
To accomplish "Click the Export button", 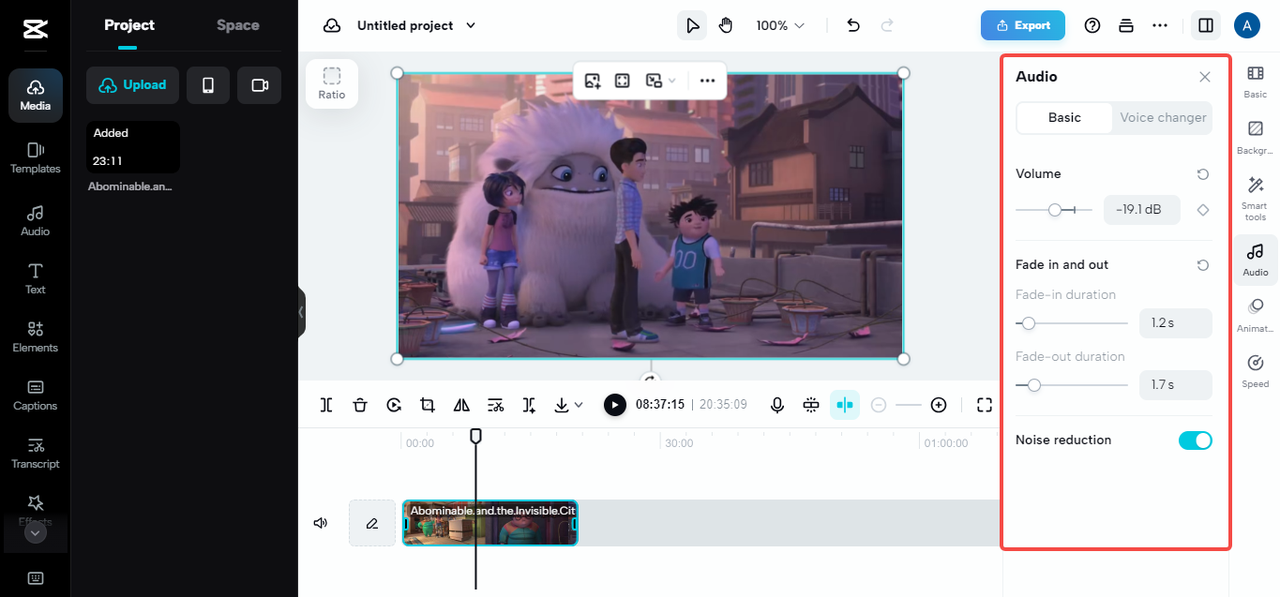I will 1023,25.
